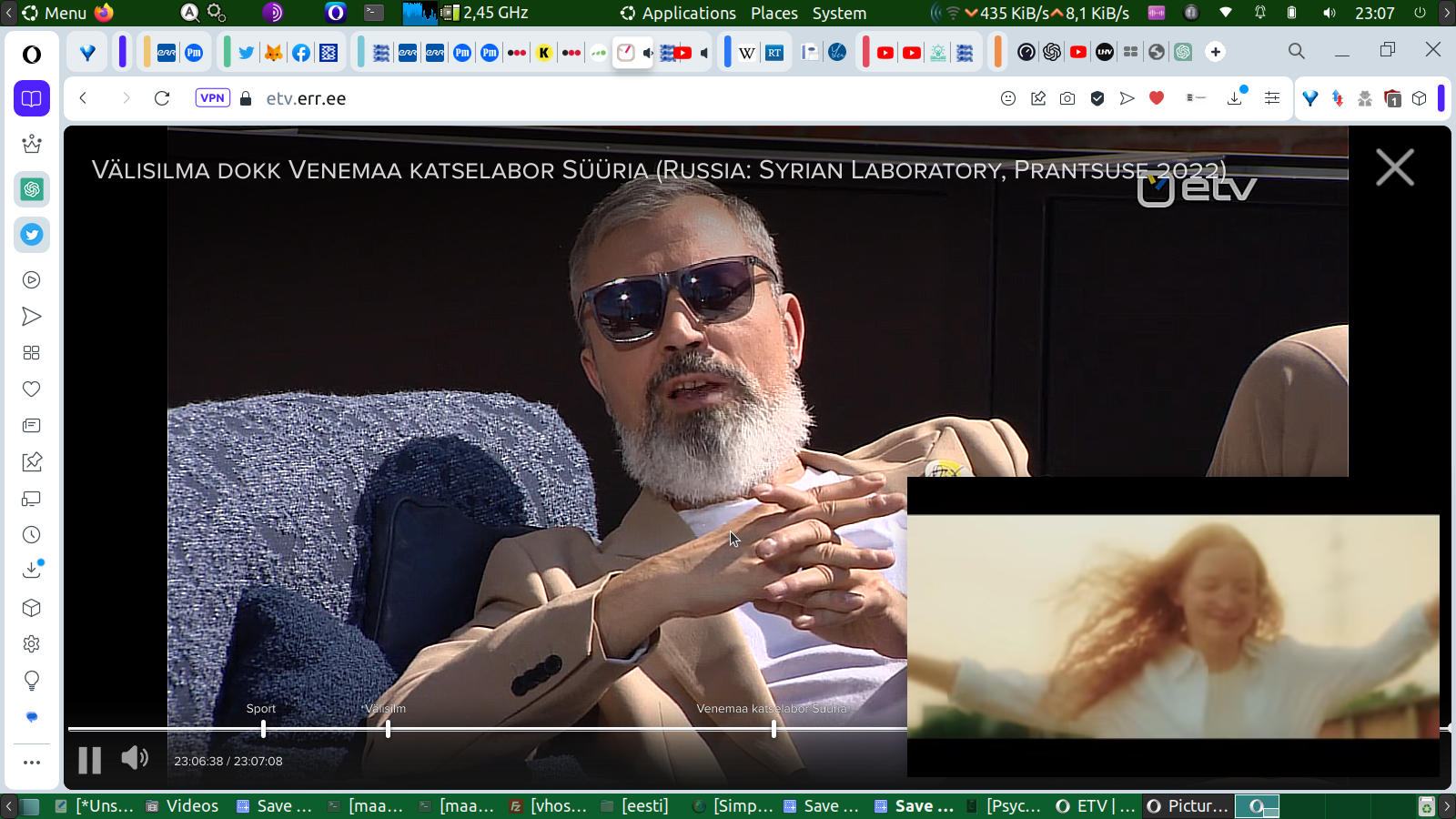
Task: Click the picture-in-picture video thumbnail
Action: click(x=1173, y=626)
